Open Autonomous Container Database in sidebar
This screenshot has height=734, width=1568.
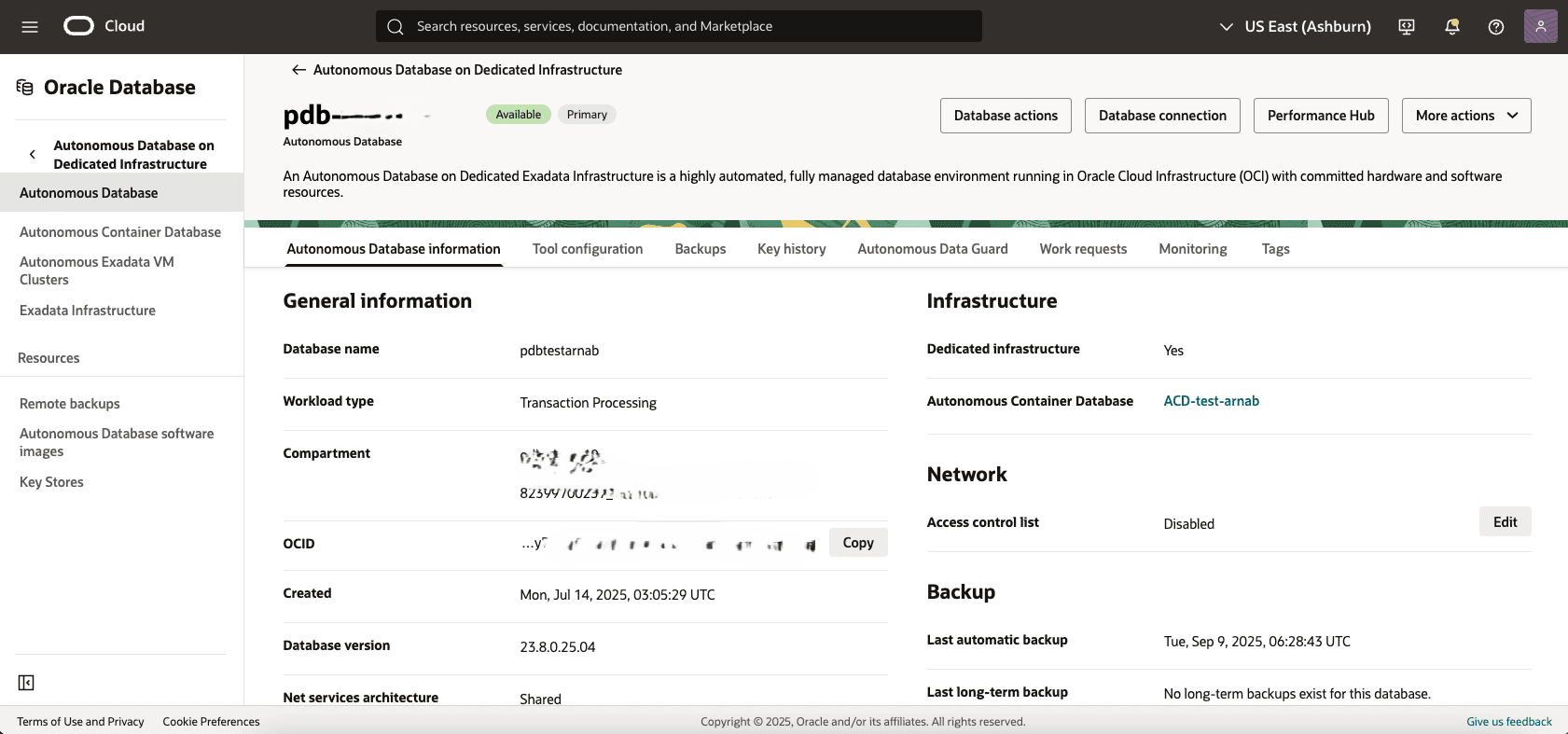pos(120,232)
